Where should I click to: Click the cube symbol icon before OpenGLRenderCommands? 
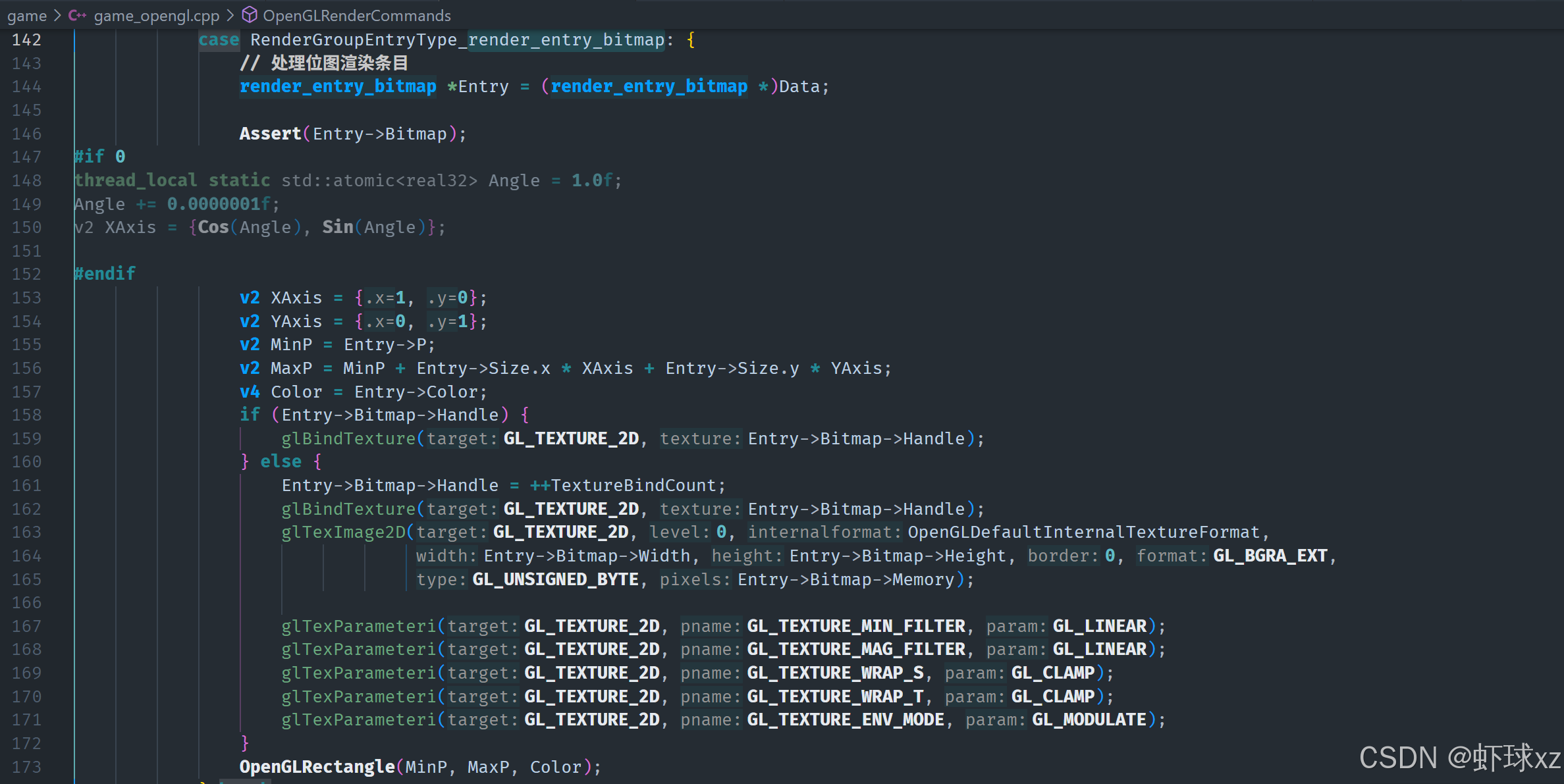[250, 14]
